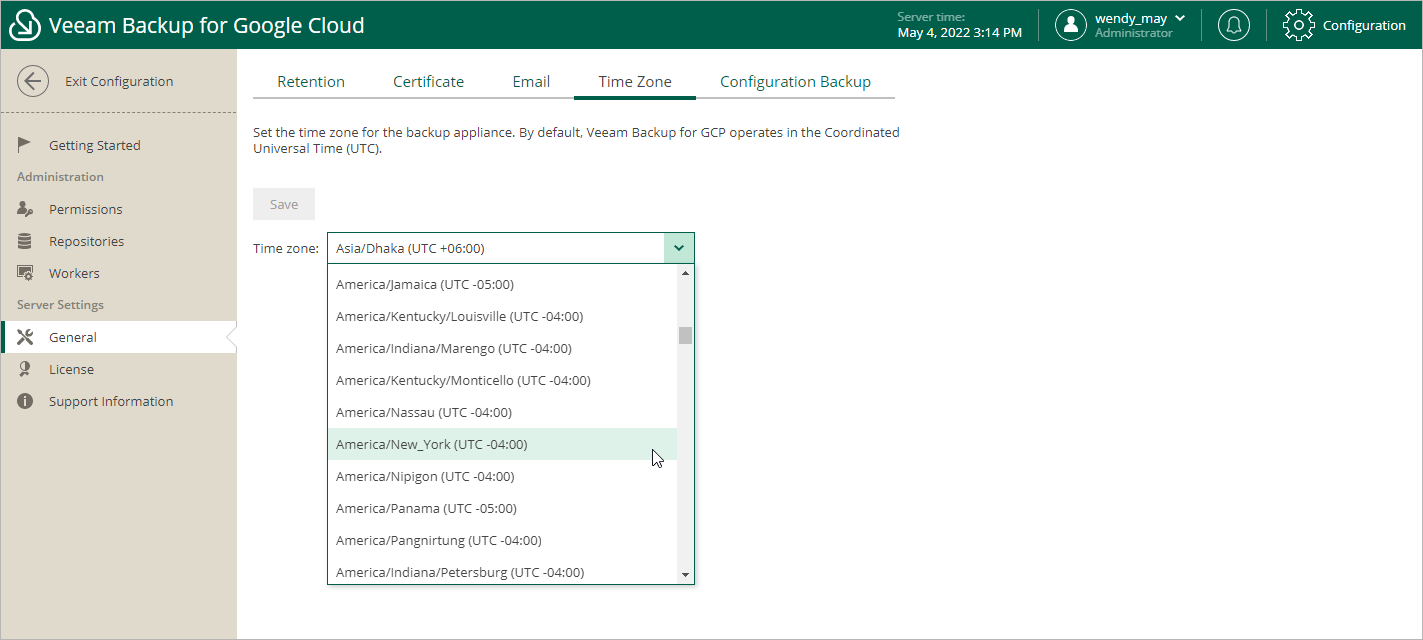Click the Configuration label in the header
This screenshot has height=640, width=1423.
[1364, 26]
